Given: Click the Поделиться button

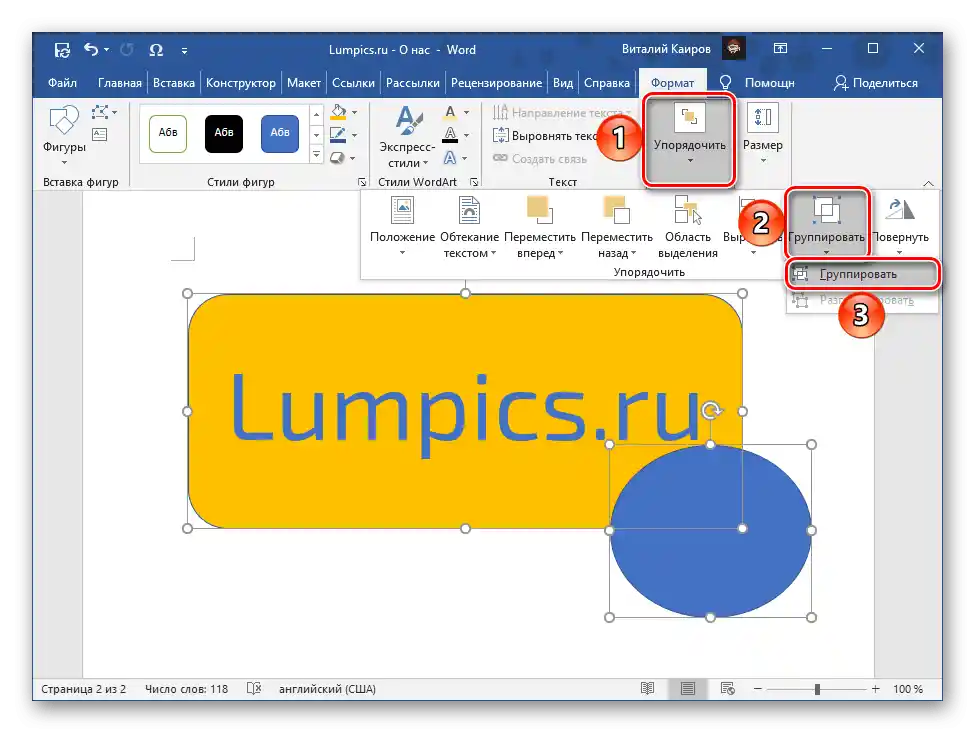Looking at the screenshot, I should pos(876,83).
